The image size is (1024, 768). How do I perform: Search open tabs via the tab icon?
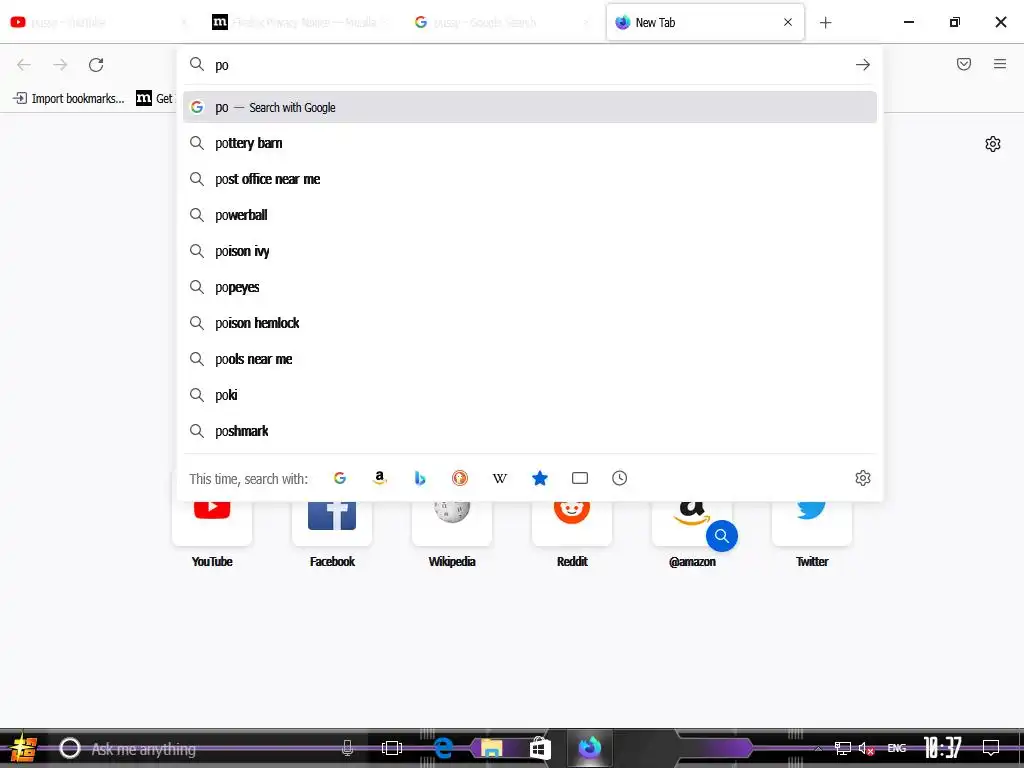[580, 478]
